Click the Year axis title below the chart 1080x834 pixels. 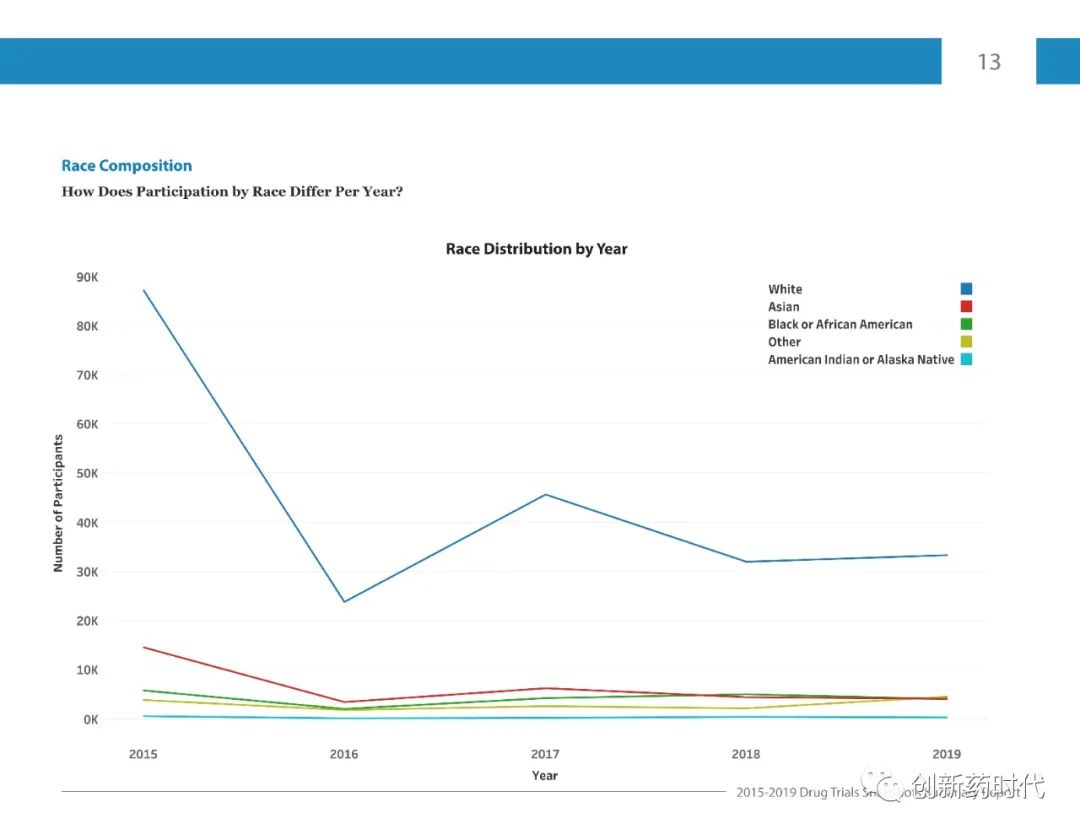545,776
